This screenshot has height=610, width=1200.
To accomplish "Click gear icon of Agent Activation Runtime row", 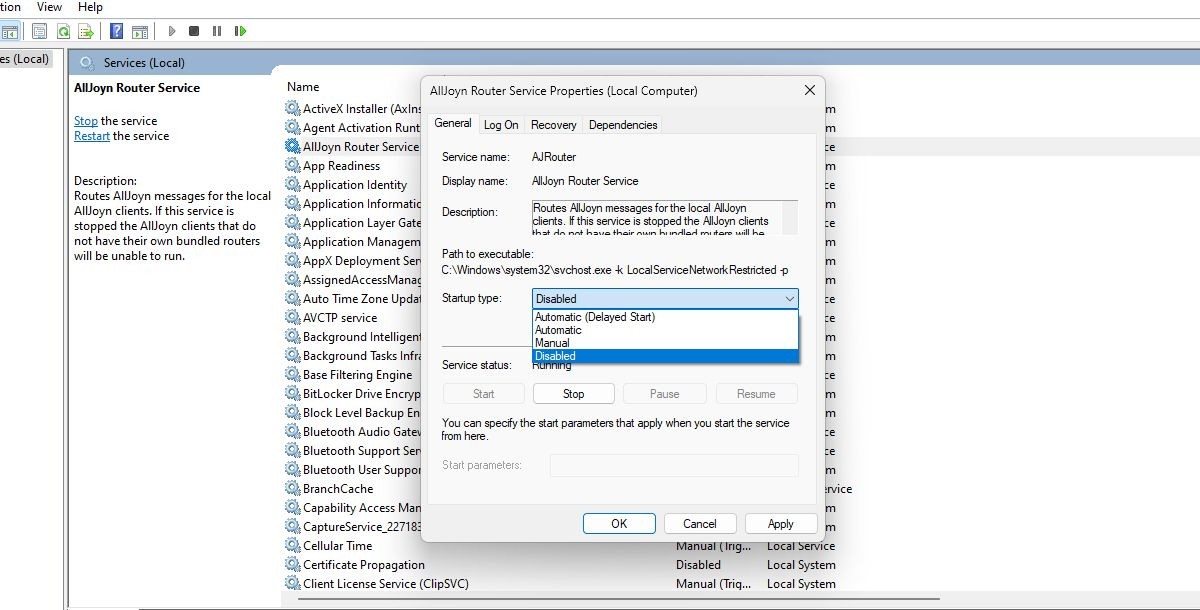I will tap(292, 127).
